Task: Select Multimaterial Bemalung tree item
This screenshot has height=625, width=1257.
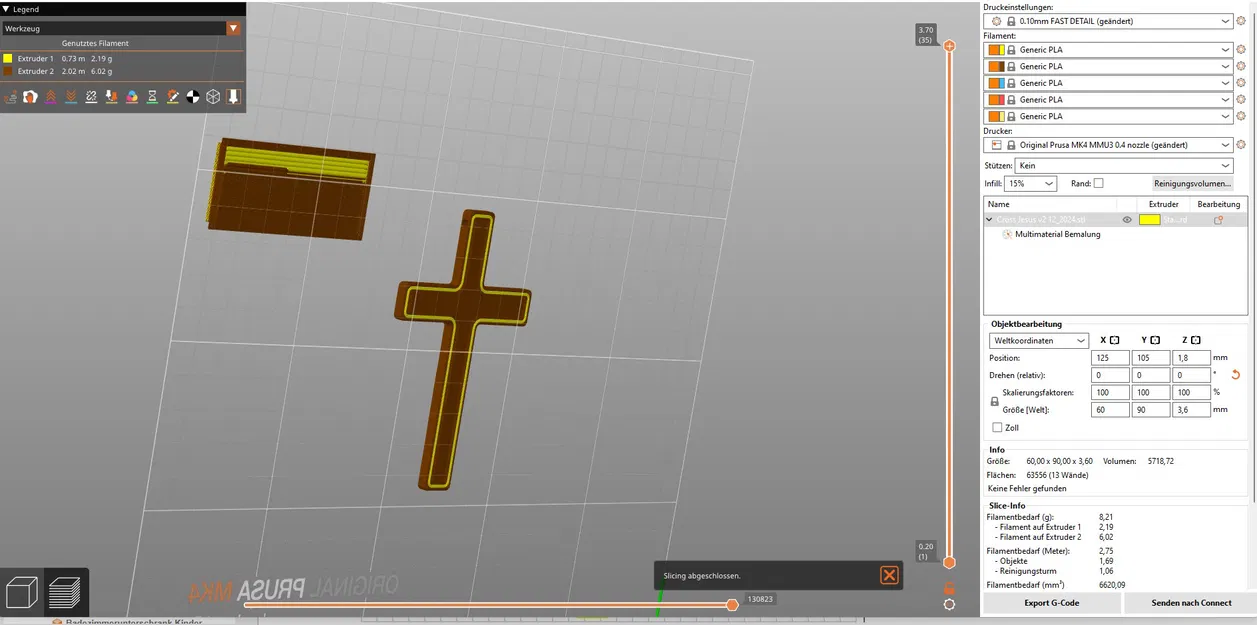Action: (x=1058, y=234)
